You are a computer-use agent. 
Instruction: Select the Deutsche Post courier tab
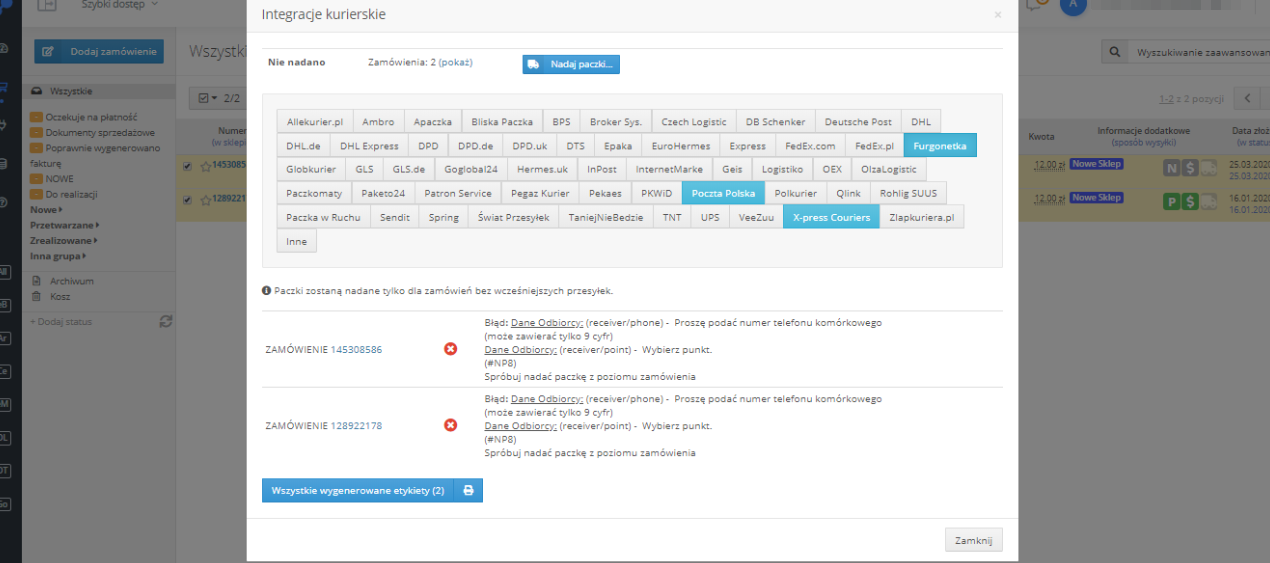pos(858,121)
